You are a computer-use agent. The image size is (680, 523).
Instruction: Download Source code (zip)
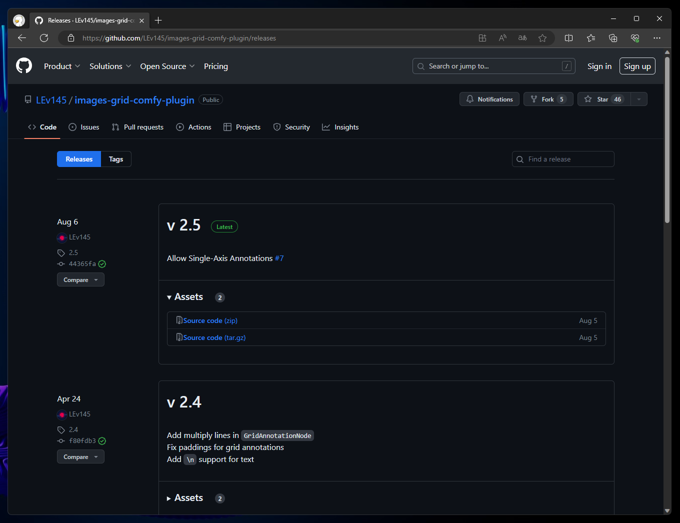tap(210, 320)
